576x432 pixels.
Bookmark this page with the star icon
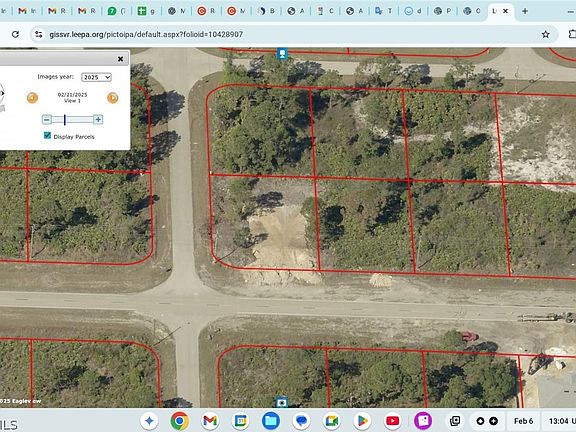[546, 34]
